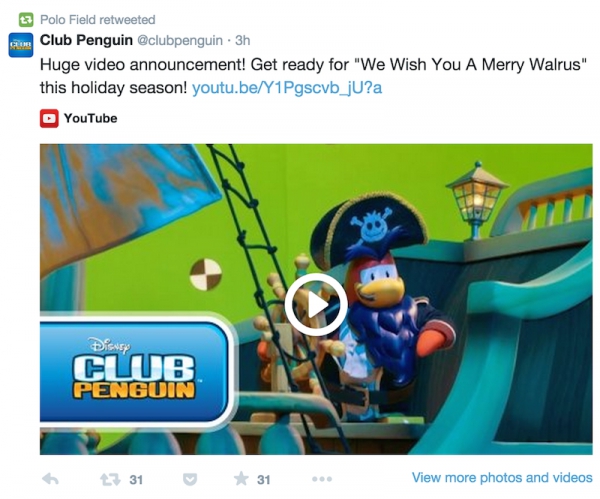The image size is (600, 499).
Task: Favorite the tweet with the star icon
Action: pyautogui.click(x=241, y=478)
